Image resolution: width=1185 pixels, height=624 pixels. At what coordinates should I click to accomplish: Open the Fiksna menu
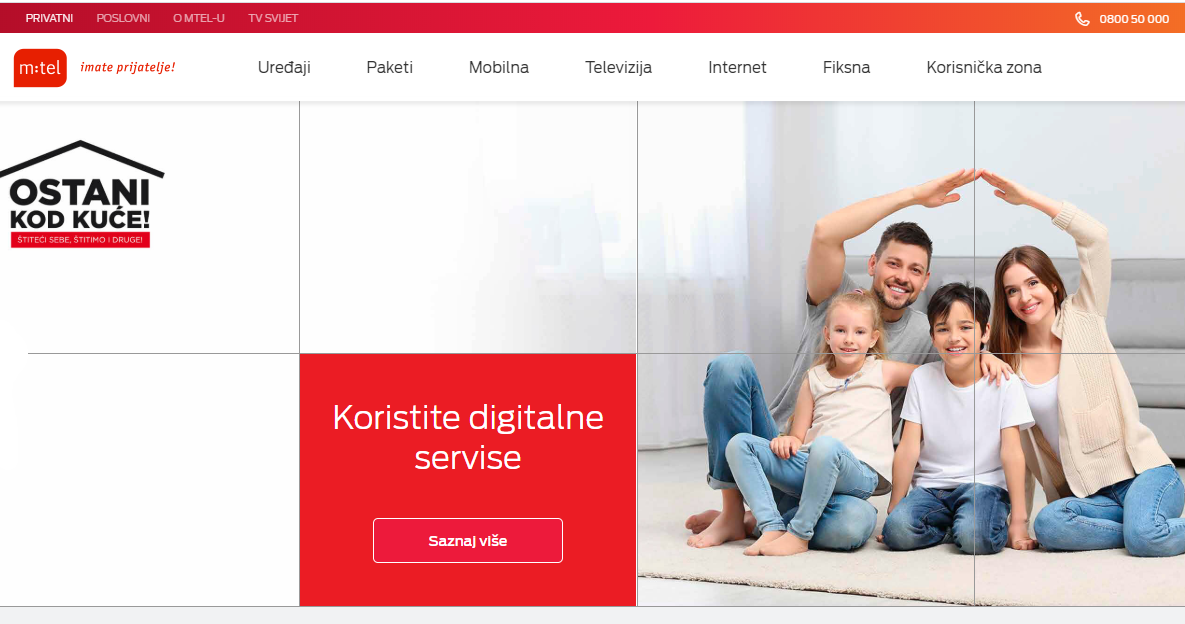(x=846, y=67)
